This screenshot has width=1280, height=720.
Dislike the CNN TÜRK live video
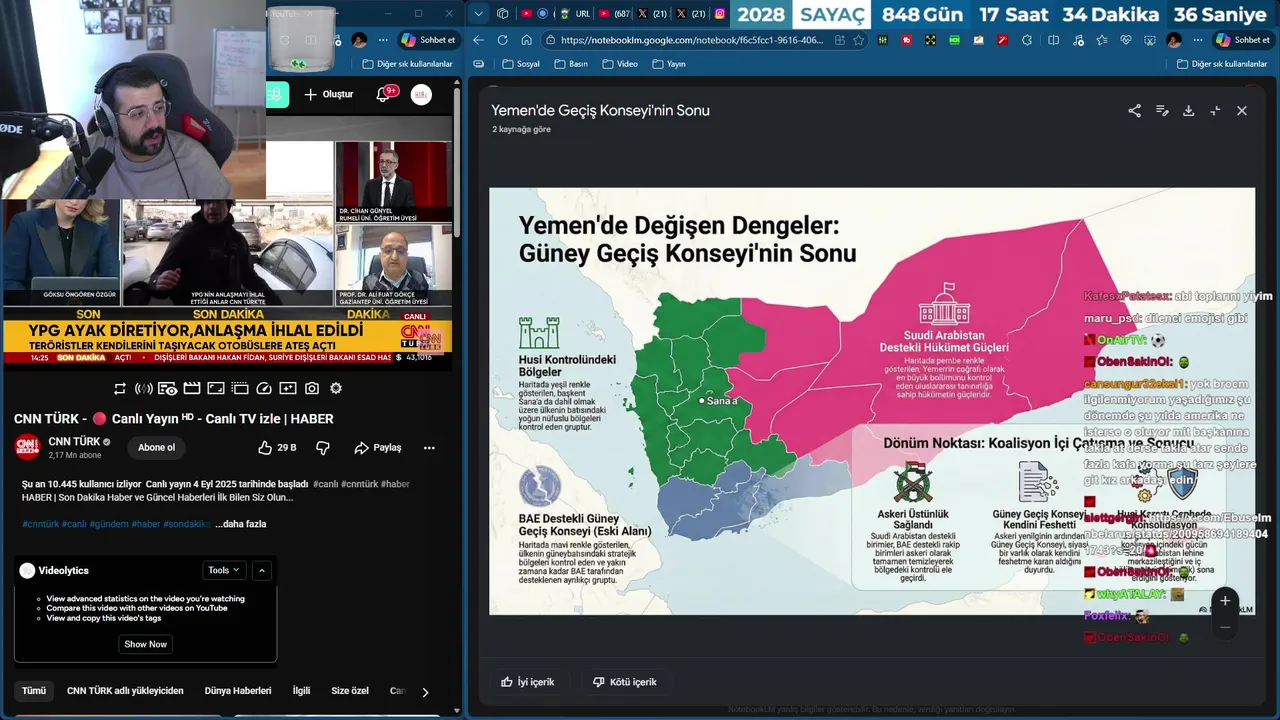[322, 448]
